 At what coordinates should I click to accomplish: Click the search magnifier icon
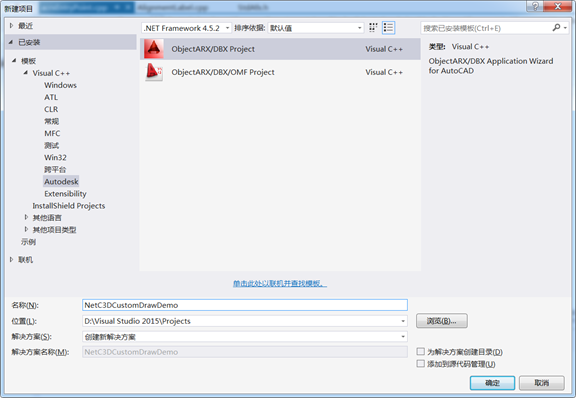556,28
